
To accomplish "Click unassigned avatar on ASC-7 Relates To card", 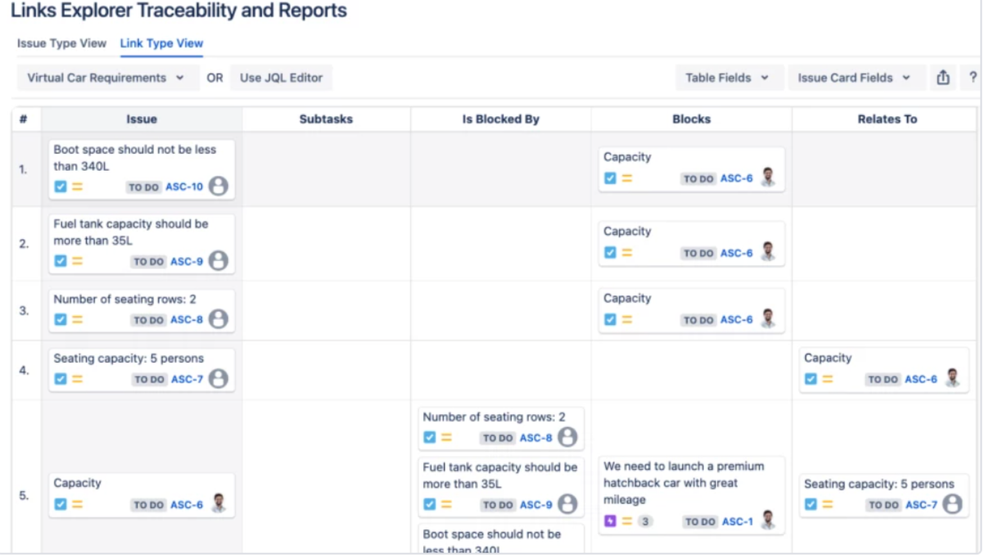I will point(952,504).
